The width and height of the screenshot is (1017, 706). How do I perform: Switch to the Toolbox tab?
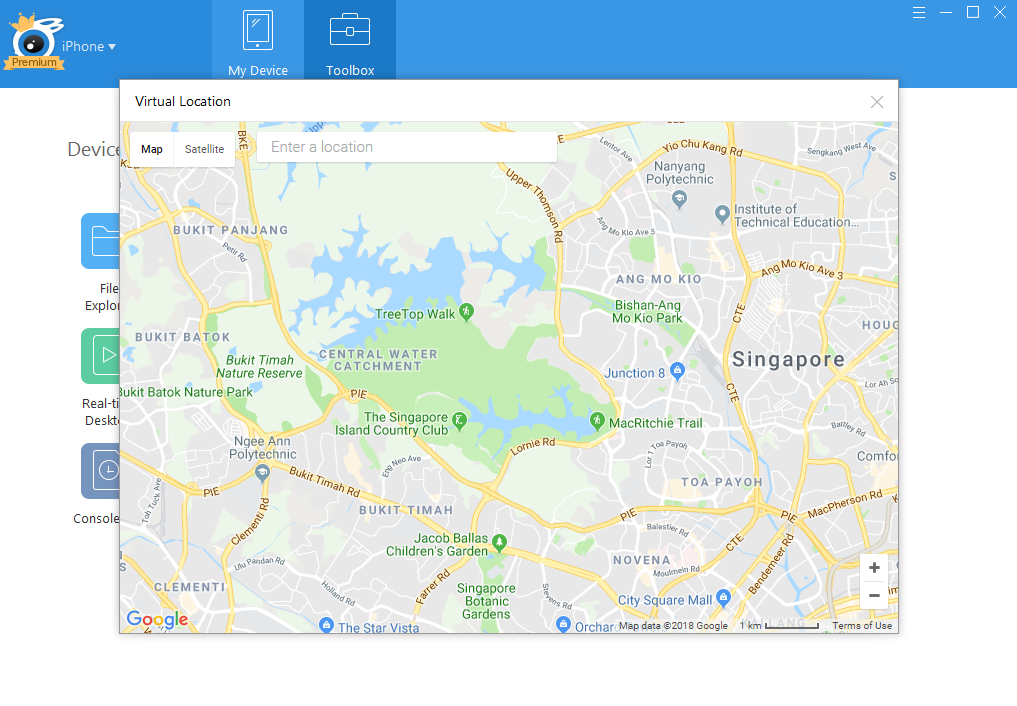tap(349, 40)
